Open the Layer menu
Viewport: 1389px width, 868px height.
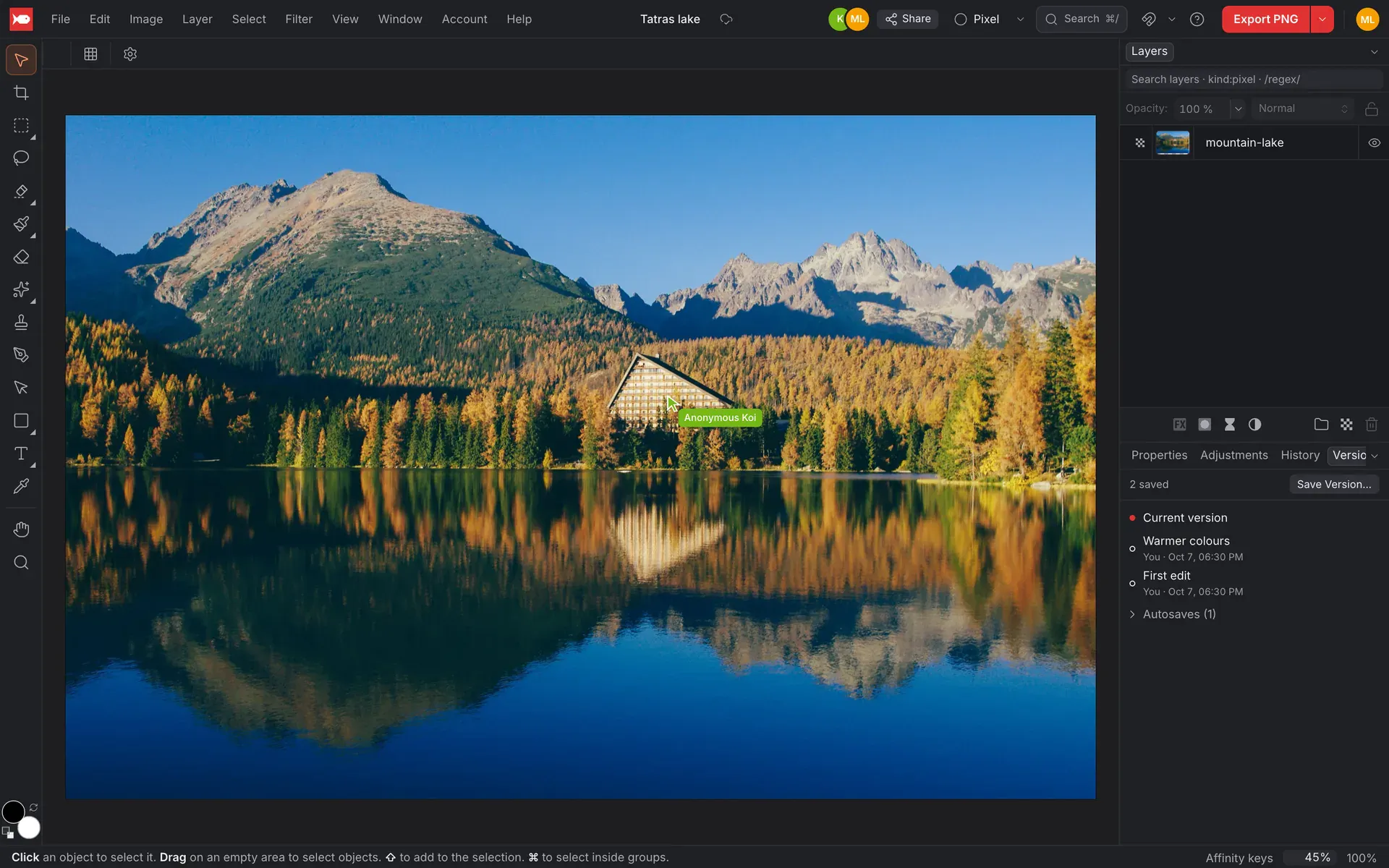coord(197,20)
